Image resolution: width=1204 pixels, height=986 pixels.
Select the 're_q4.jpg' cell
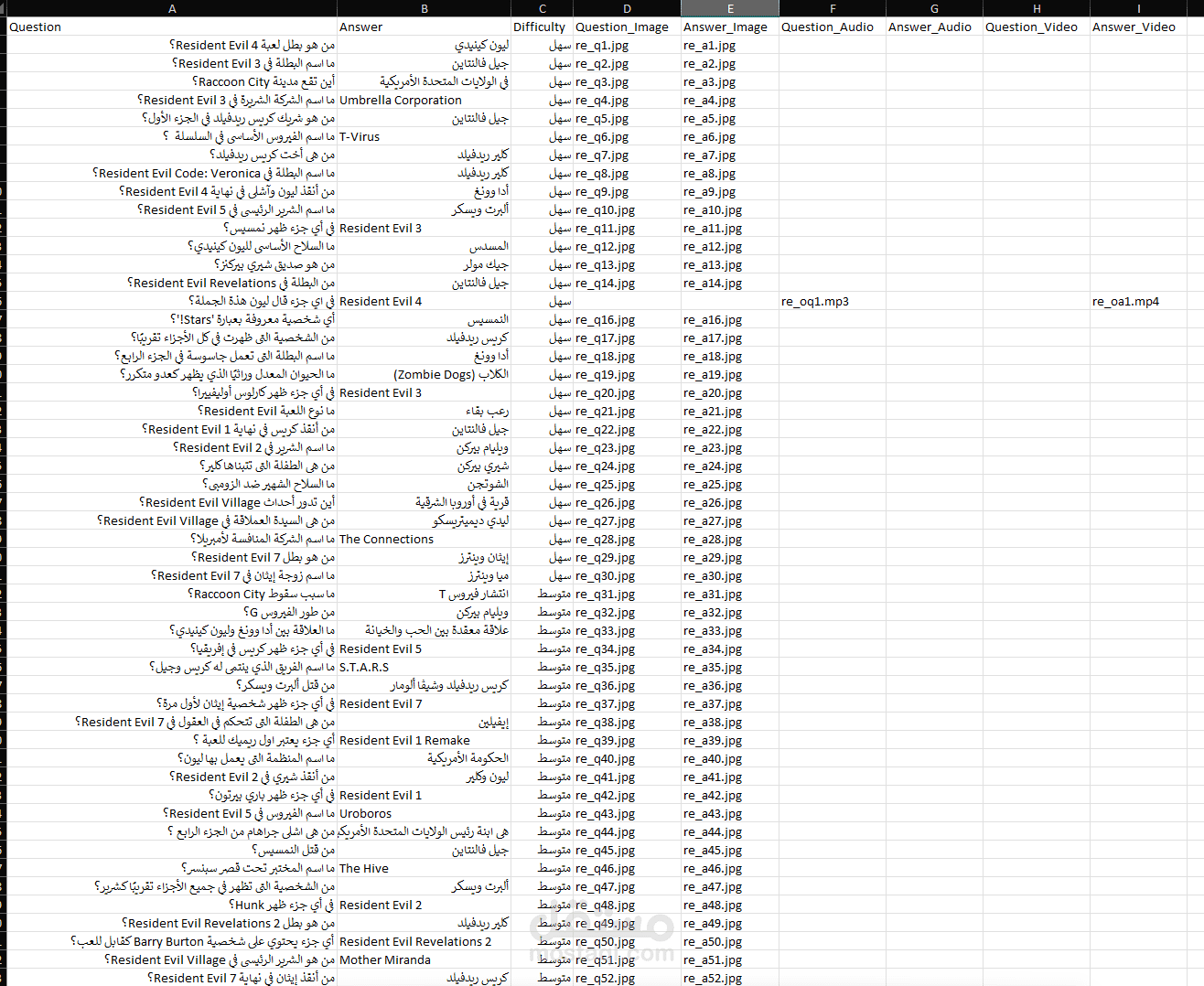pyautogui.click(x=627, y=100)
